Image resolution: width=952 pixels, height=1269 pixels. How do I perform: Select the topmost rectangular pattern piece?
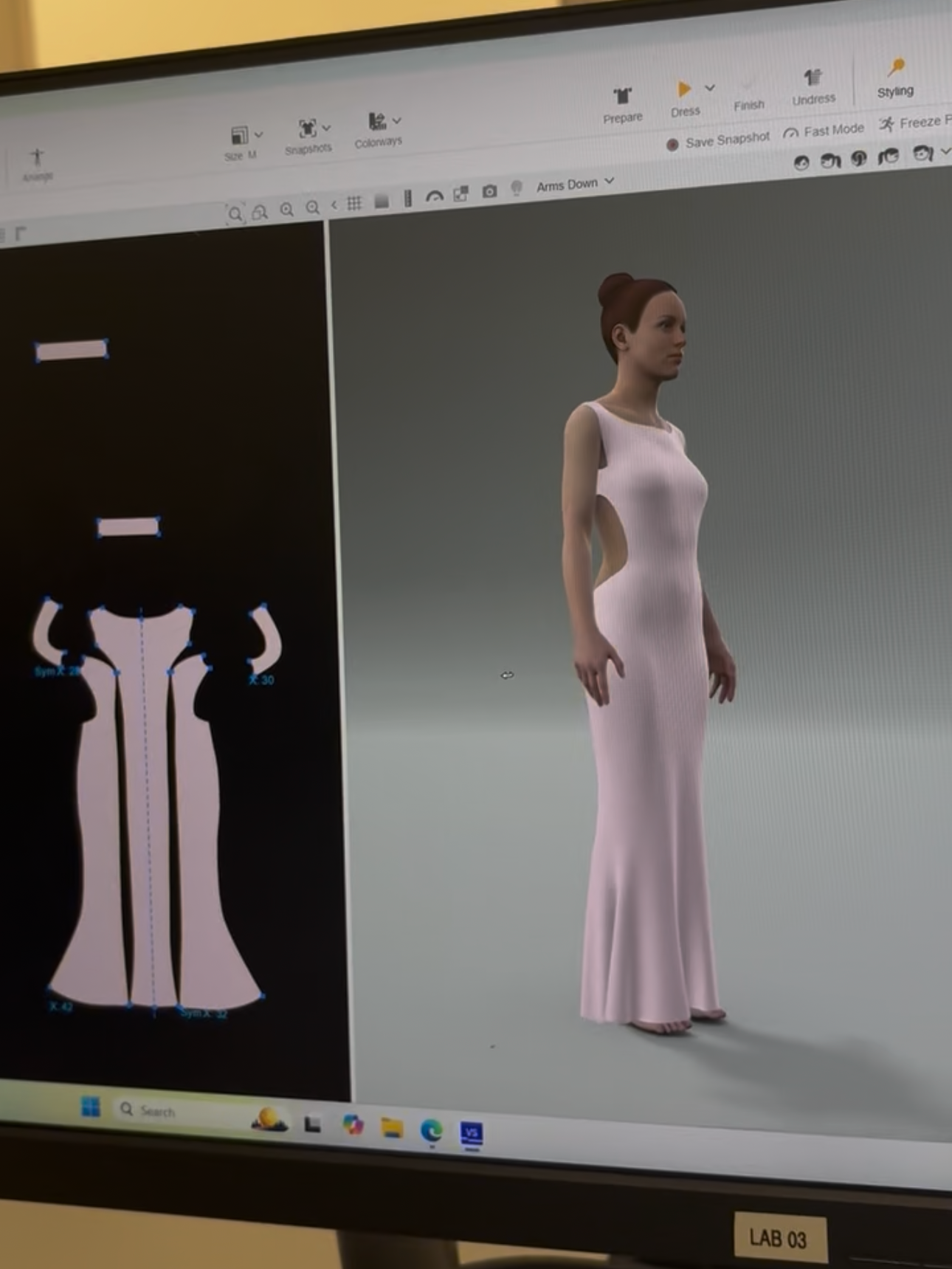click(72, 350)
